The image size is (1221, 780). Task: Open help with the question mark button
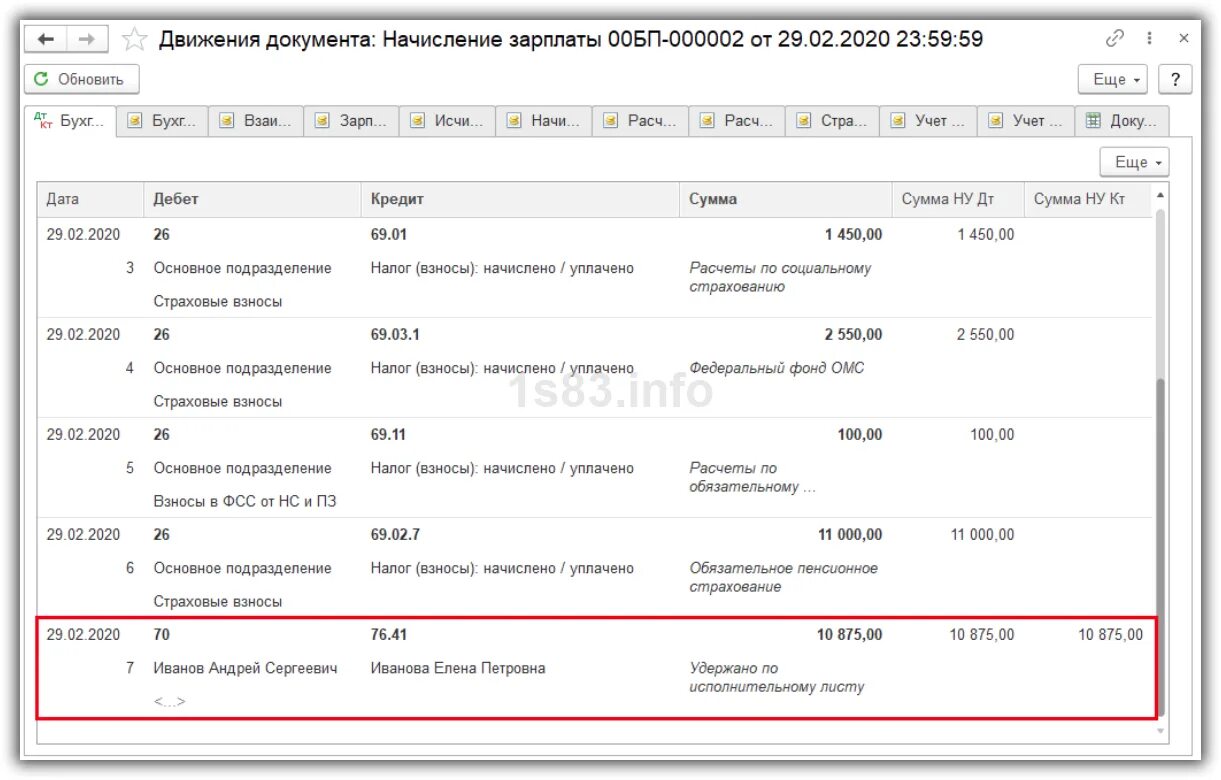pyautogui.click(x=1175, y=79)
